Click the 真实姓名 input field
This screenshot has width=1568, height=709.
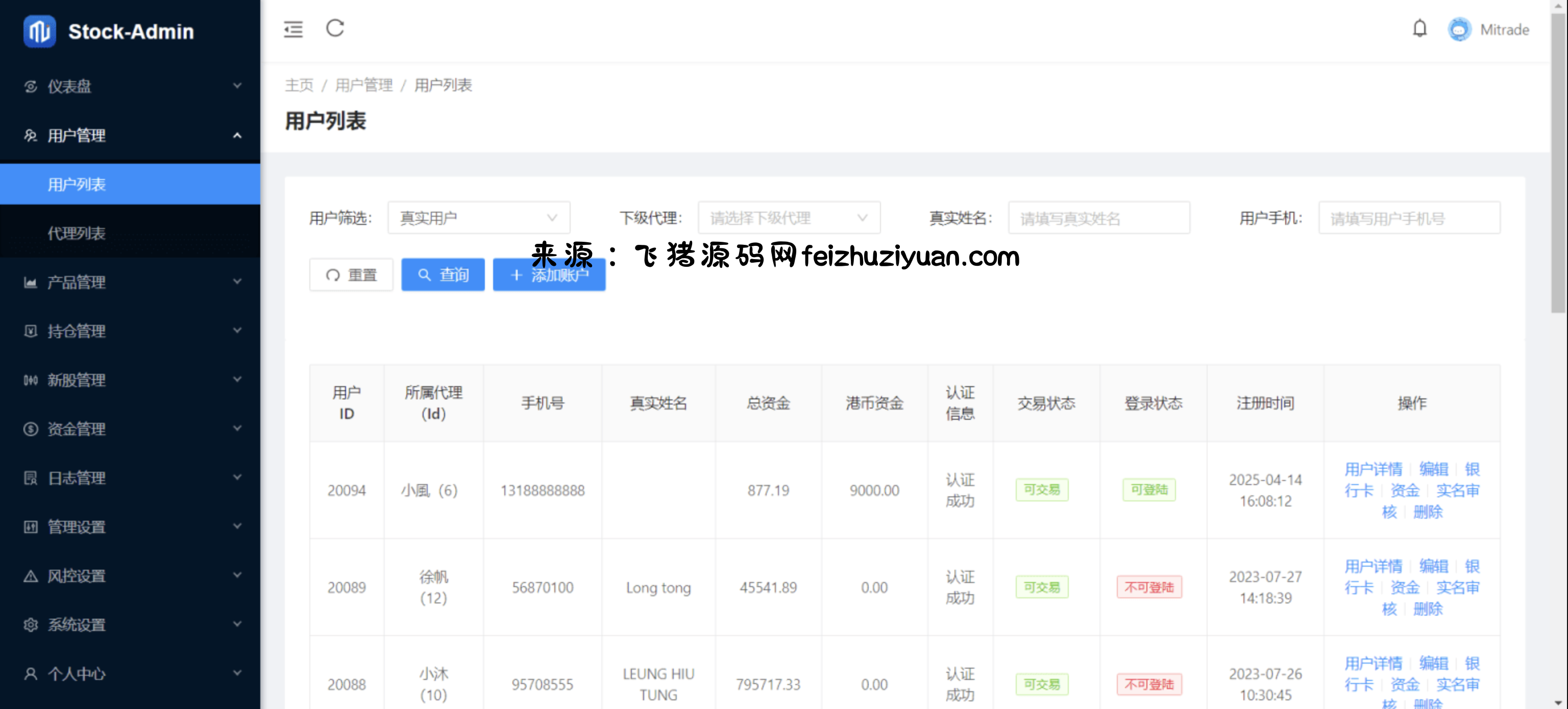point(1099,218)
